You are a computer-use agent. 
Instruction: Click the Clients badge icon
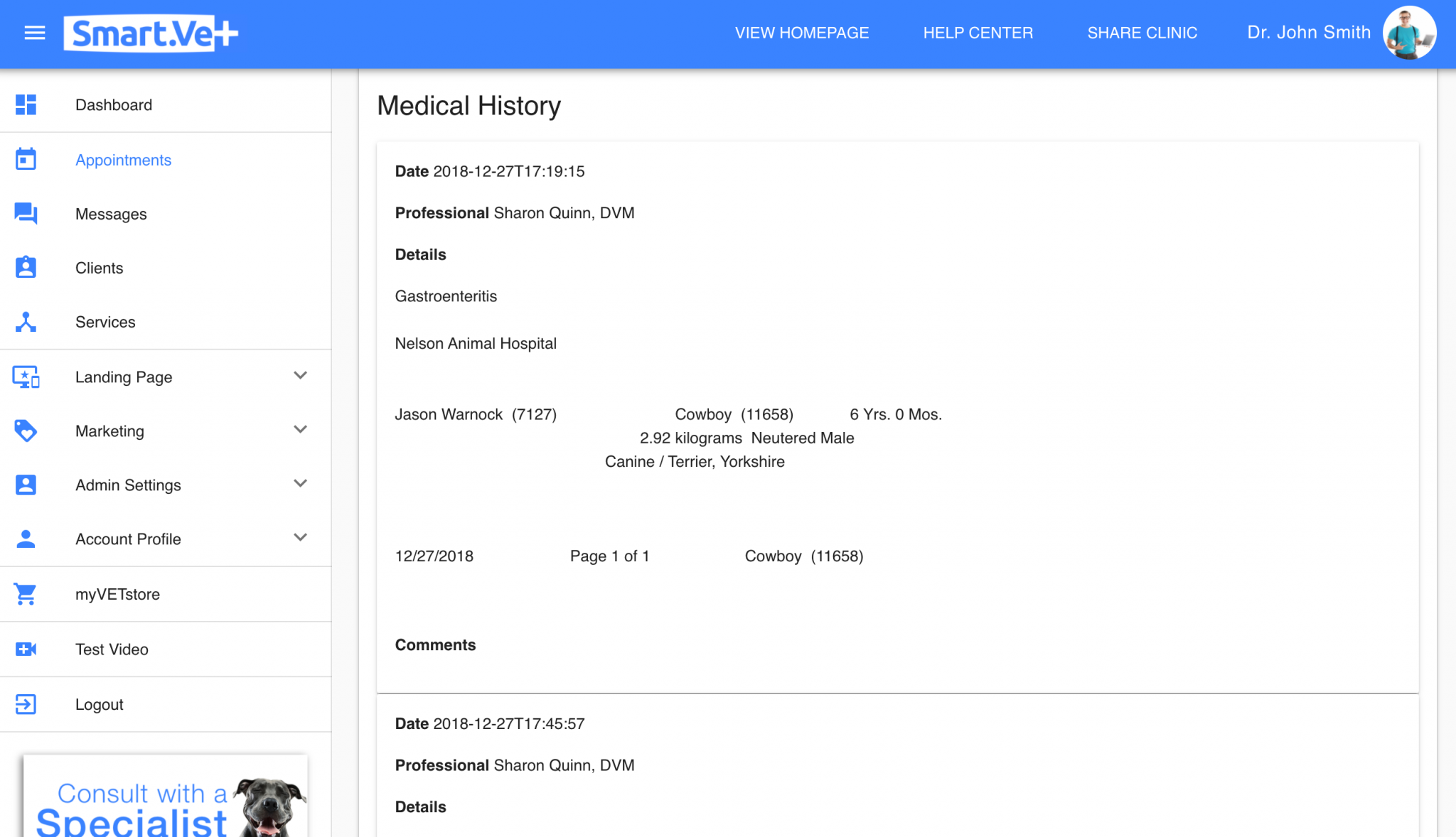[26, 267]
